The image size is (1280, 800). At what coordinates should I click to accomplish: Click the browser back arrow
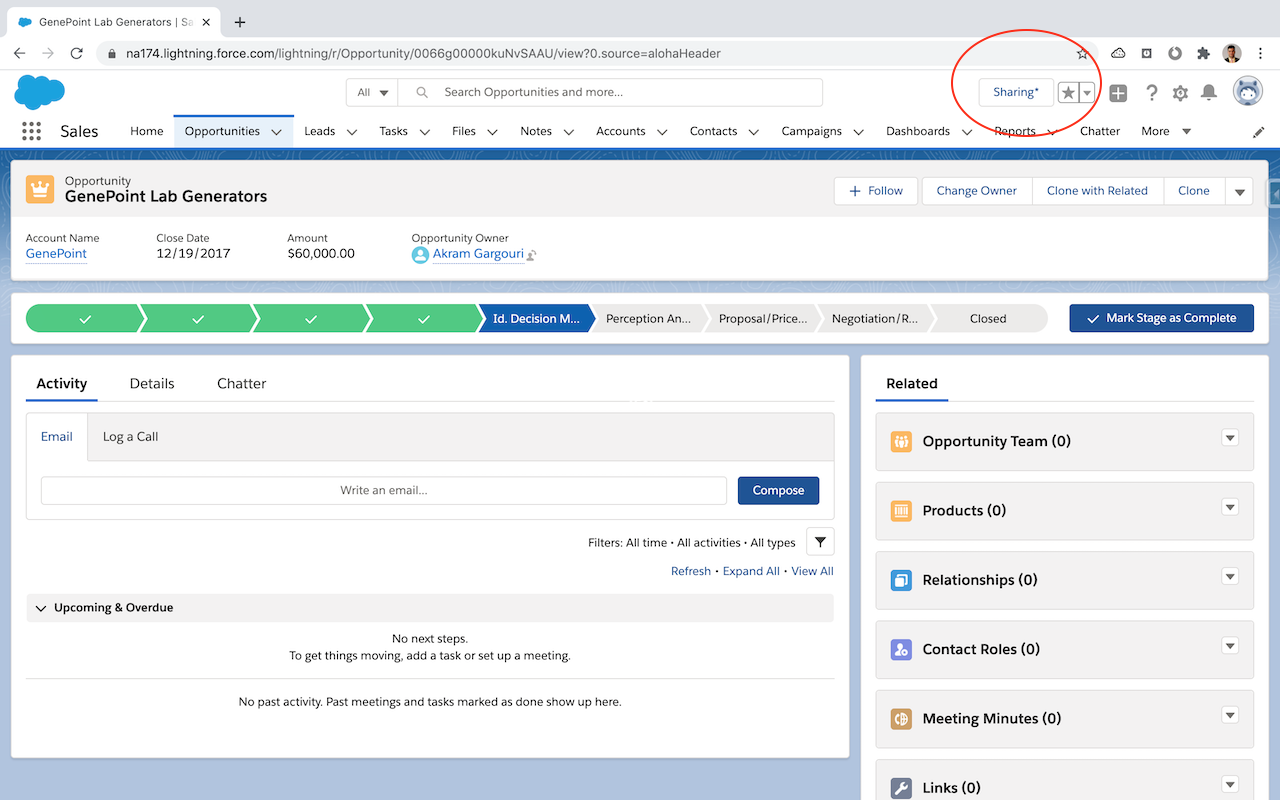point(20,53)
